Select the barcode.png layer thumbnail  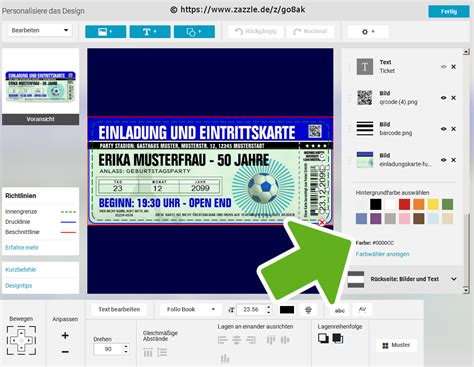tap(365, 129)
